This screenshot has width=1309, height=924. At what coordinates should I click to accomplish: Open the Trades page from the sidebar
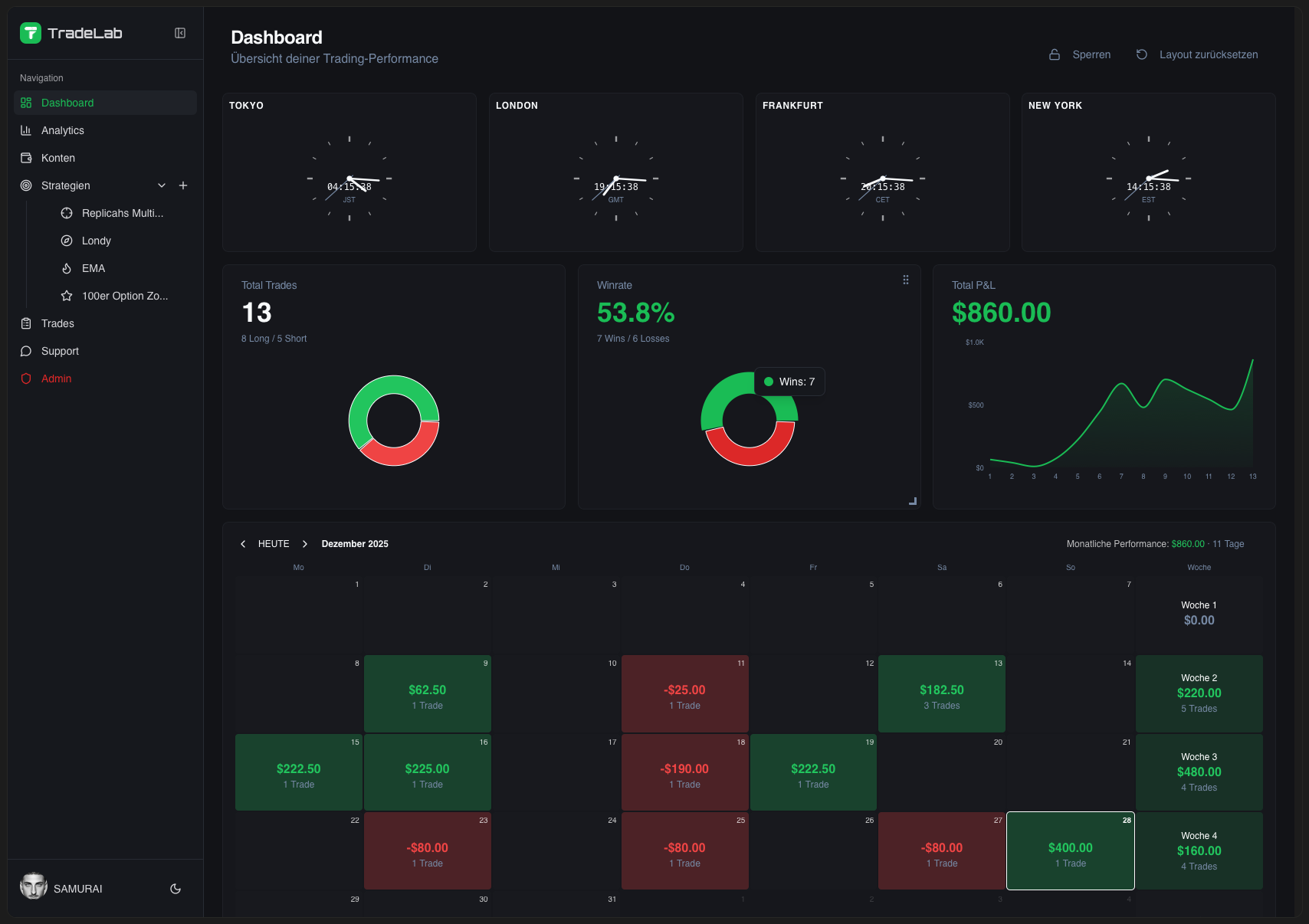click(x=57, y=323)
